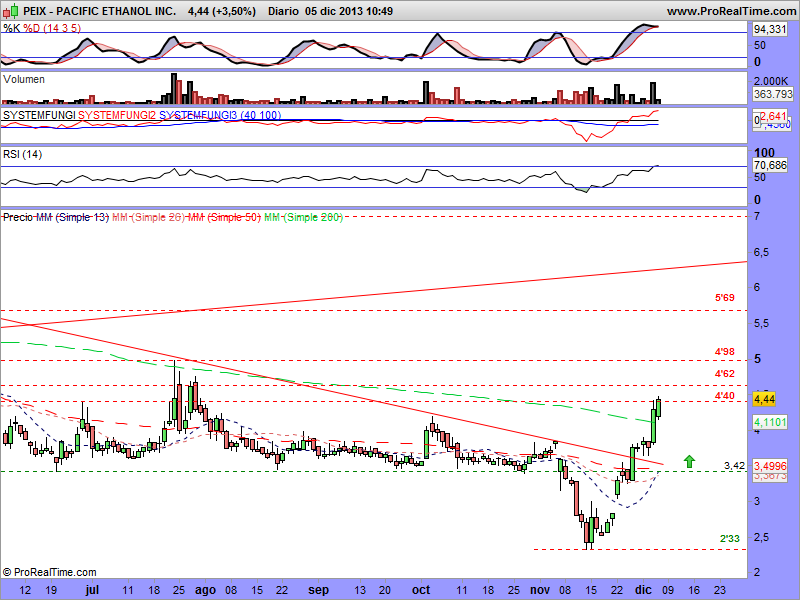Viewport: 800px width, 600px height.
Task: Click the "MM (Simple 13)" moving average label
Action: [x=72, y=217]
